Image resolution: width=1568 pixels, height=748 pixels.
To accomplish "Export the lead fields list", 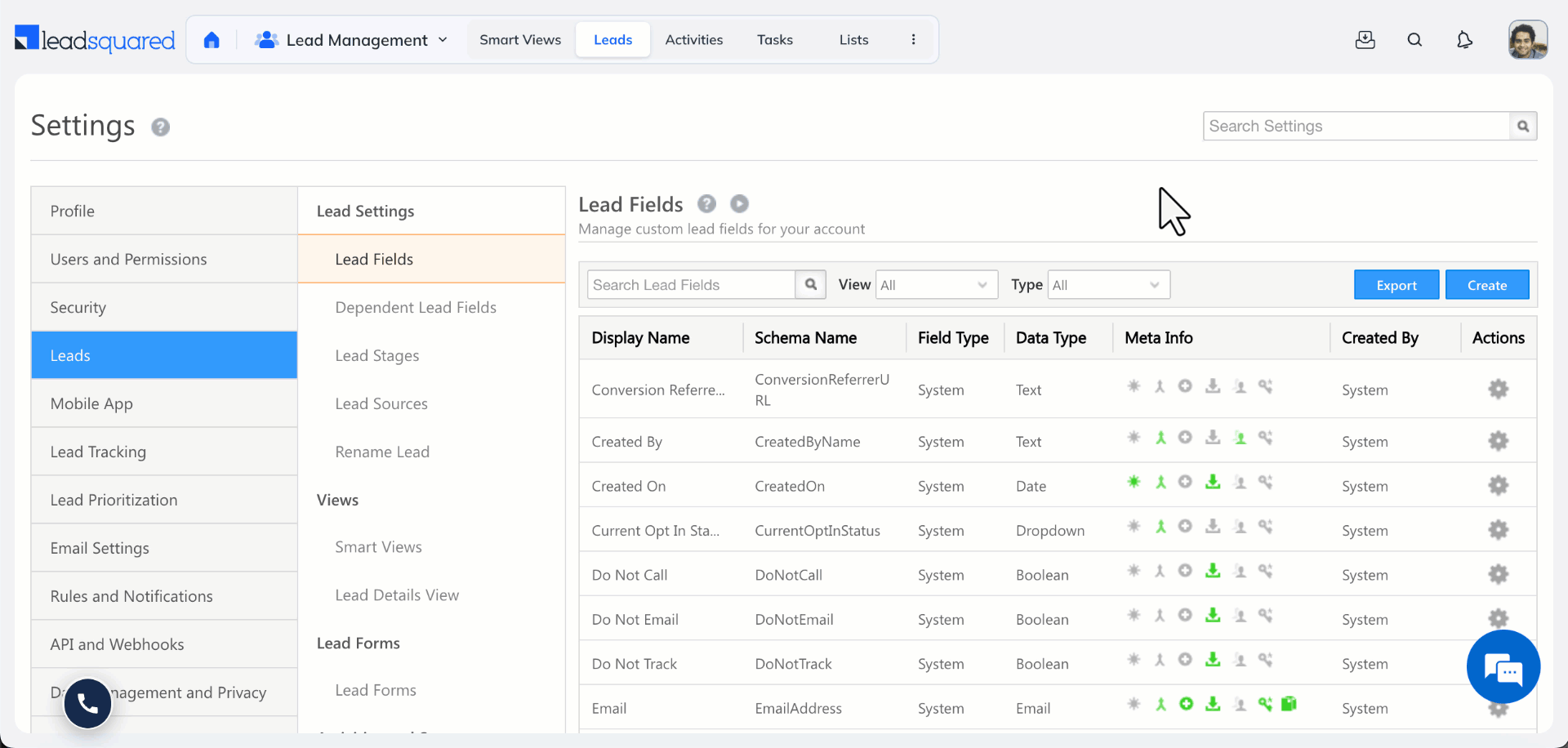I will [x=1396, y=284].
